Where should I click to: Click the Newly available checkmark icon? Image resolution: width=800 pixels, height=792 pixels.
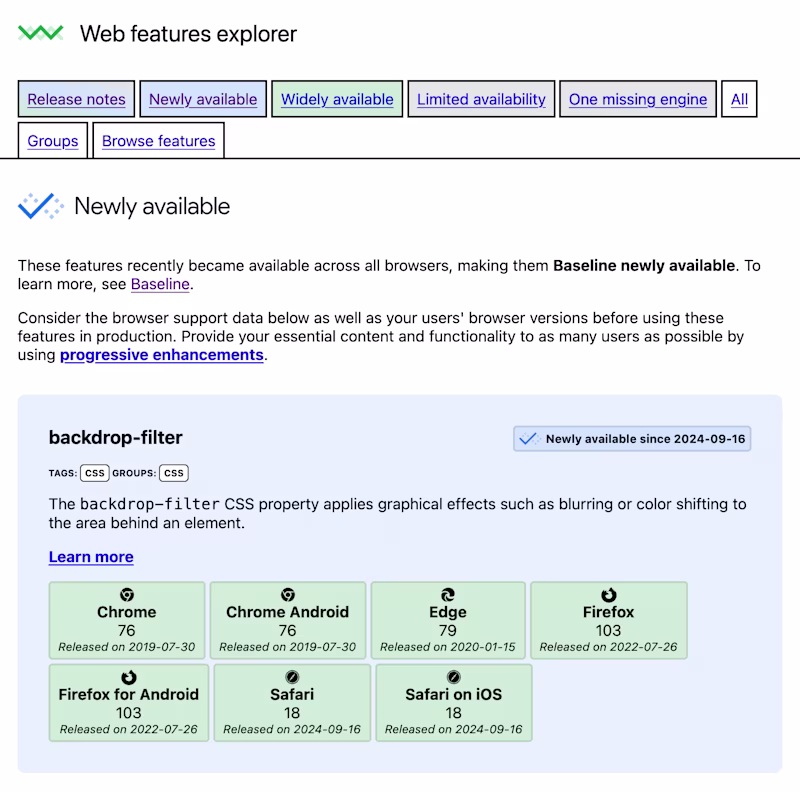tap(41, 206)
